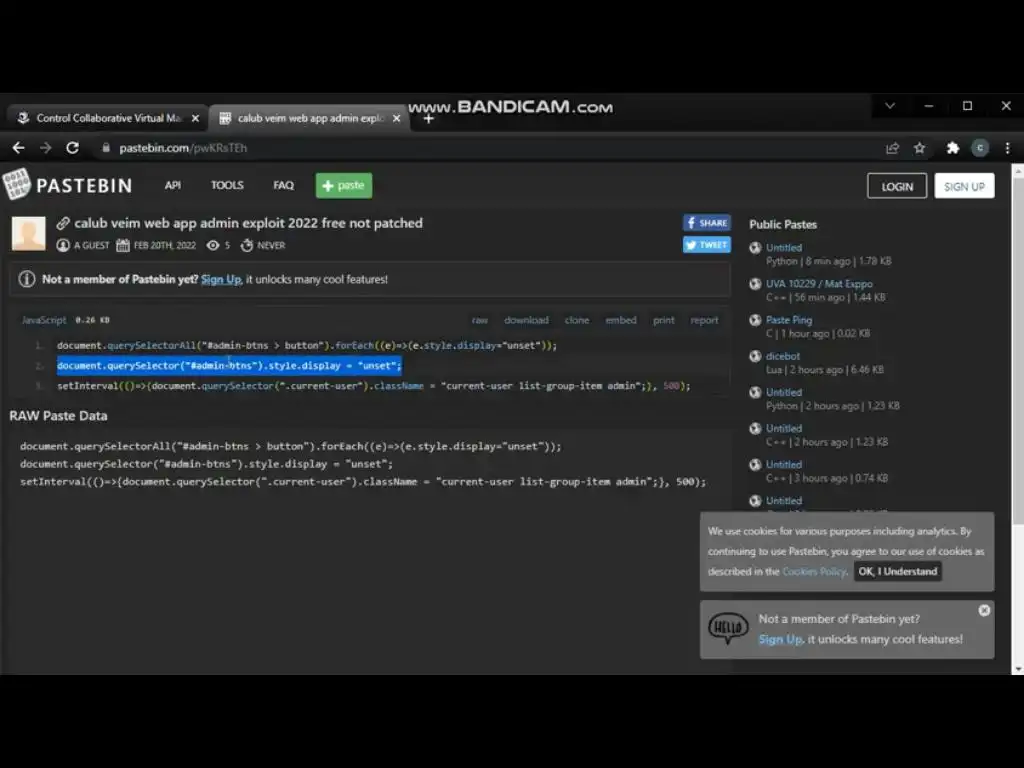The height and width of the screenshot is (768, 1024).
Task: Open UVA 10229 / Mat Exppo paste
Action: point(819,284)
